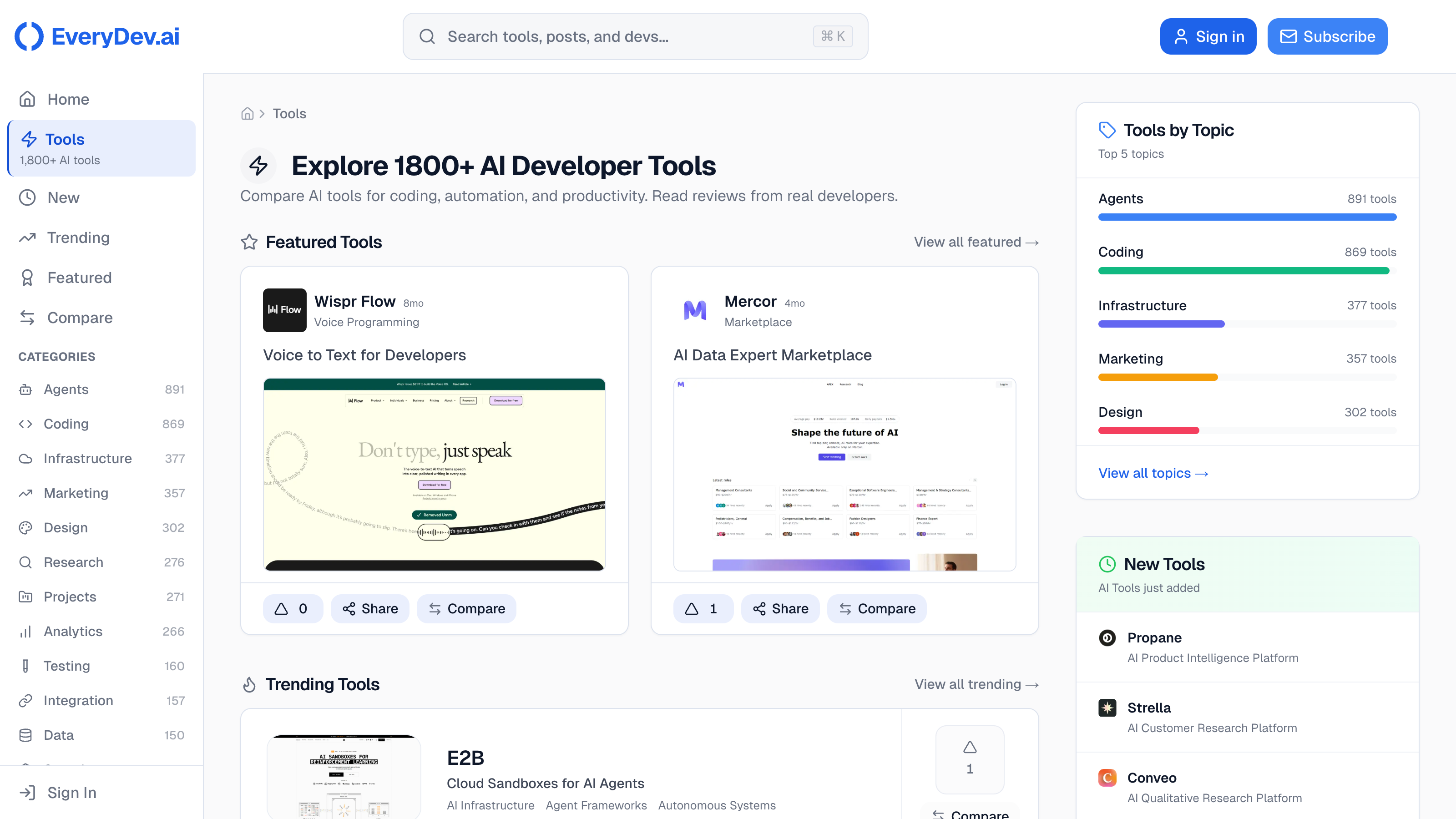Upvote the E2B trending tool

(x=969, y=760)
